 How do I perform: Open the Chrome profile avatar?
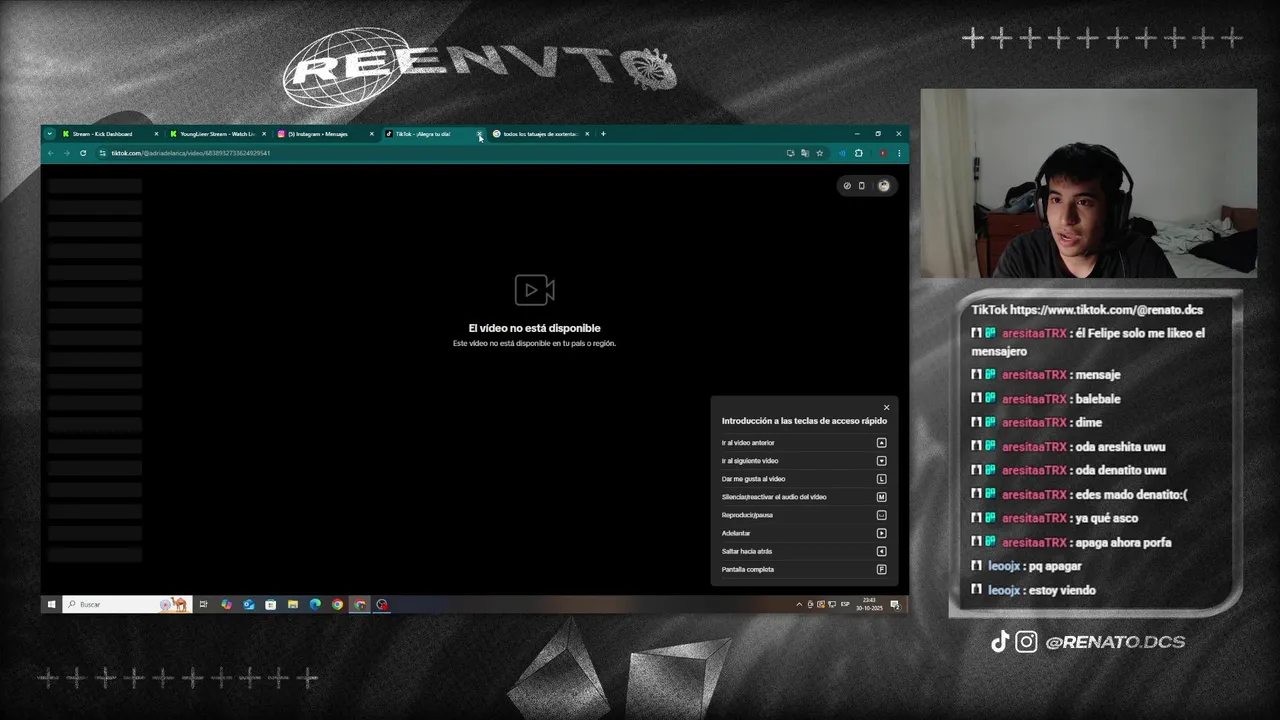[x=882, y=153]
